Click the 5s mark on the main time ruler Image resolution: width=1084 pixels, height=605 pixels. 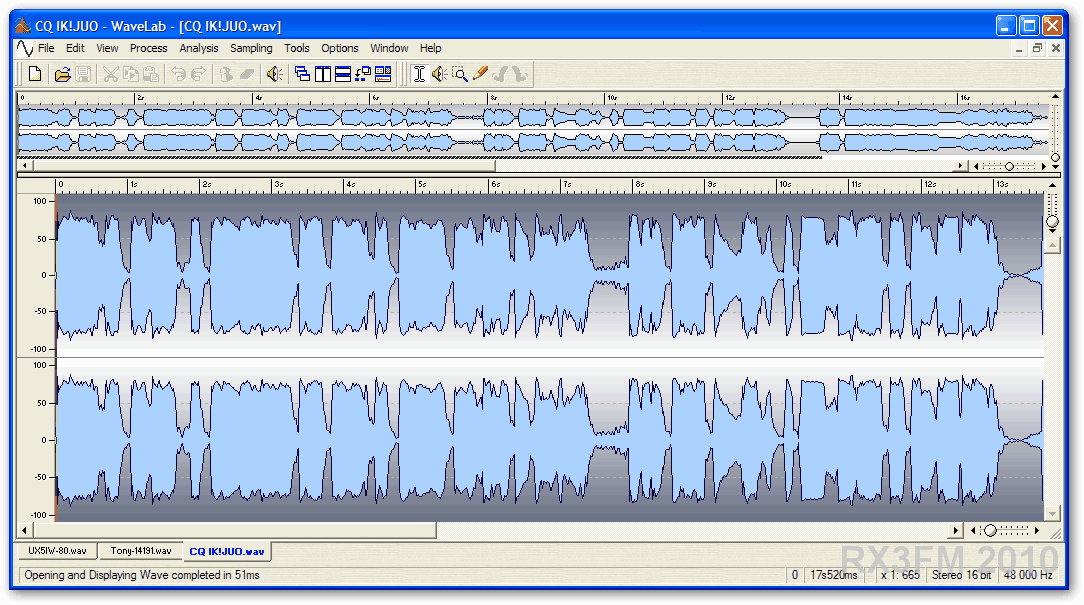420,185
